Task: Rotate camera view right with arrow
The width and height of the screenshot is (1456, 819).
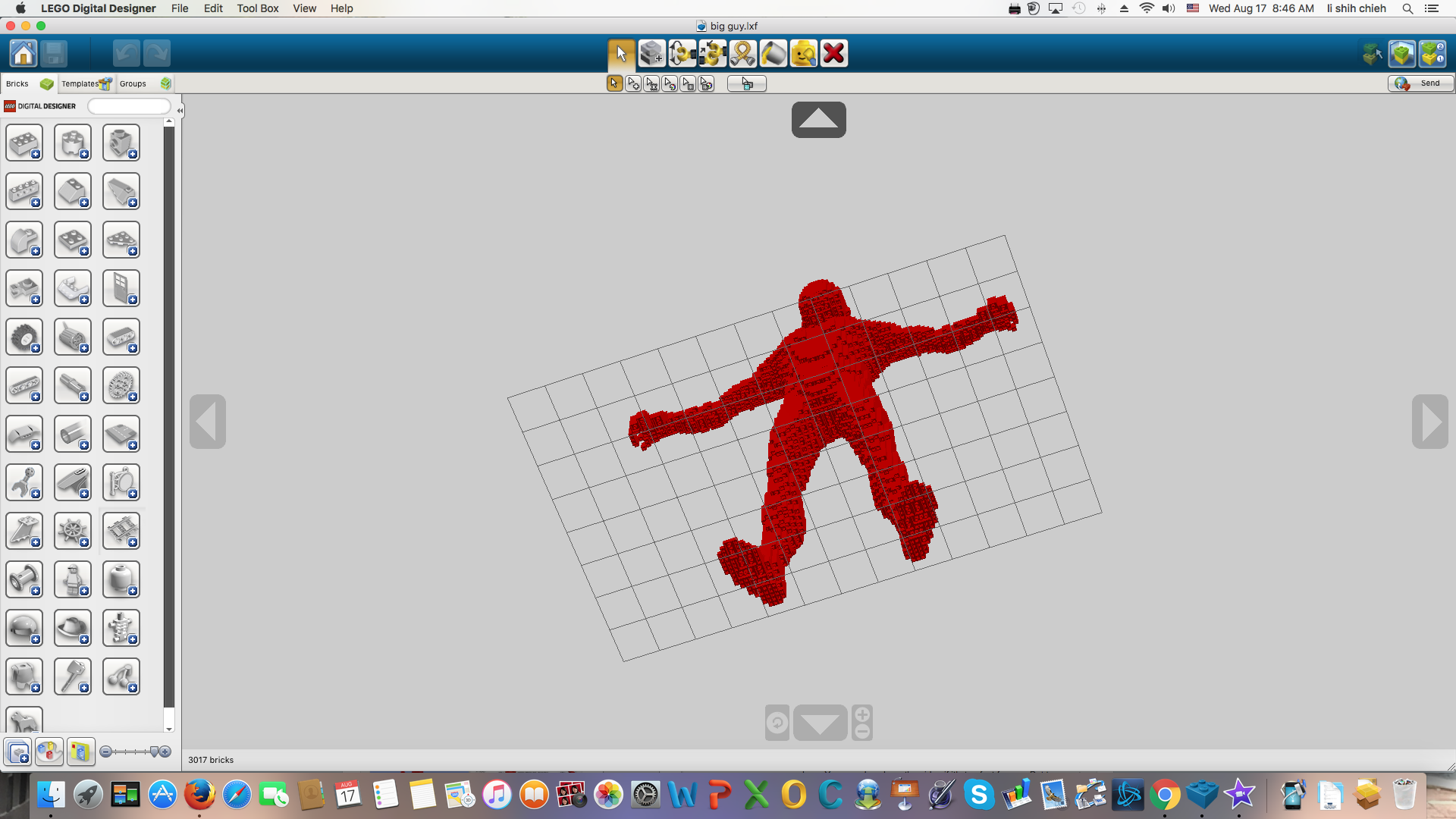Action: tap(1429, 422)
